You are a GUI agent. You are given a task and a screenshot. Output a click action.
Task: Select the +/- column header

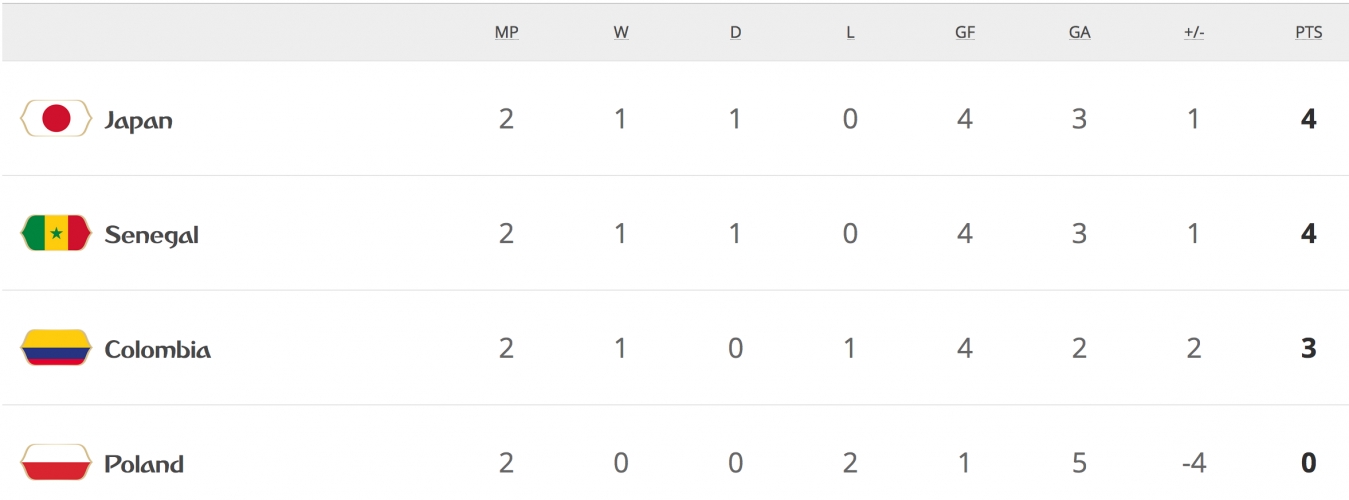[1194, 32]
